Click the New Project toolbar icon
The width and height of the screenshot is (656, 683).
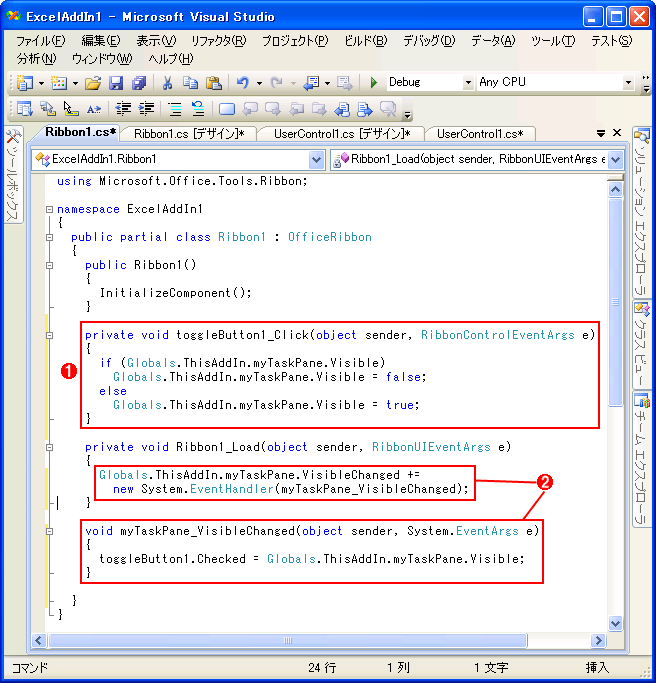[24, 82]
